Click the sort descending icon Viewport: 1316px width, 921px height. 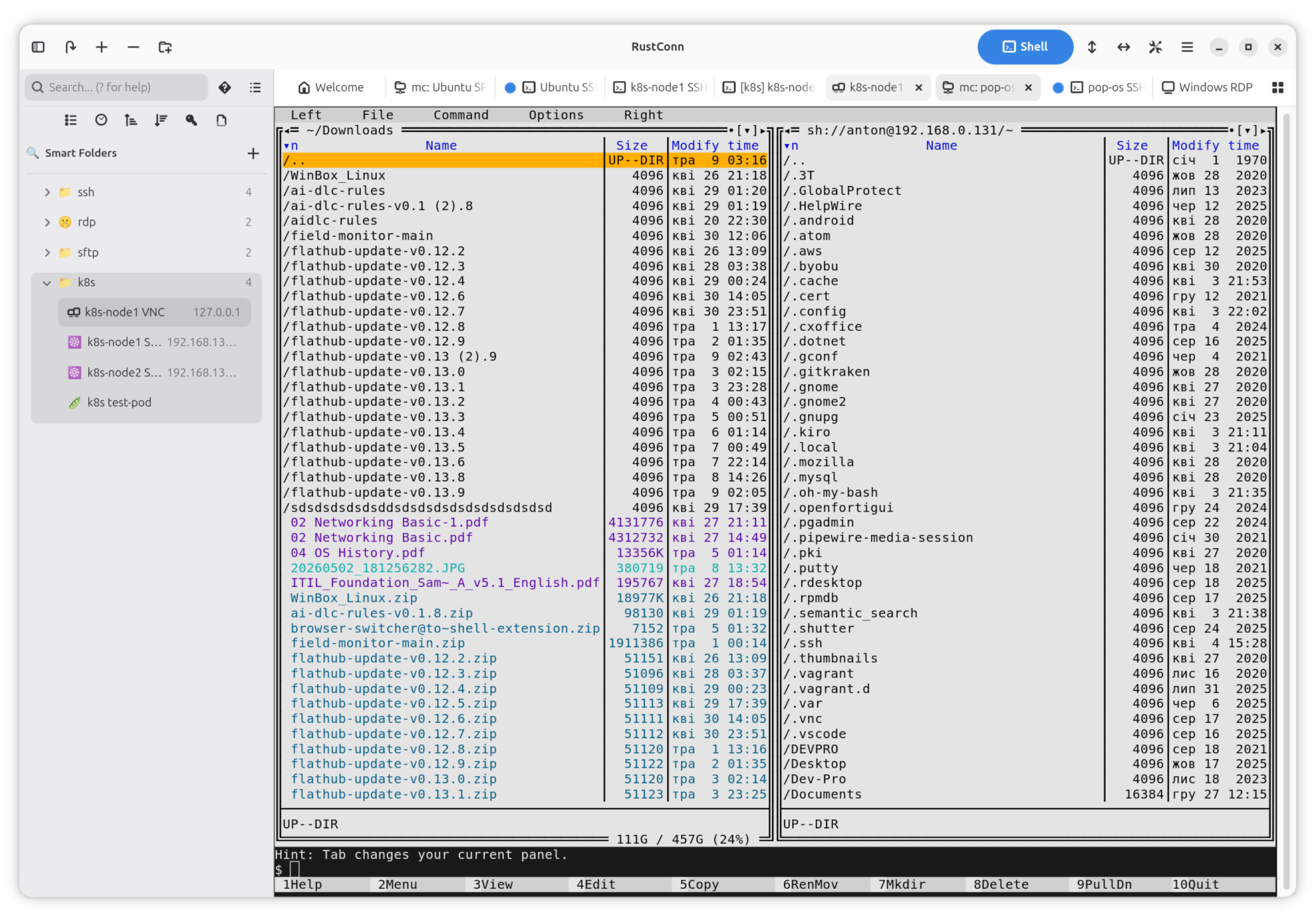click(161, 120)
